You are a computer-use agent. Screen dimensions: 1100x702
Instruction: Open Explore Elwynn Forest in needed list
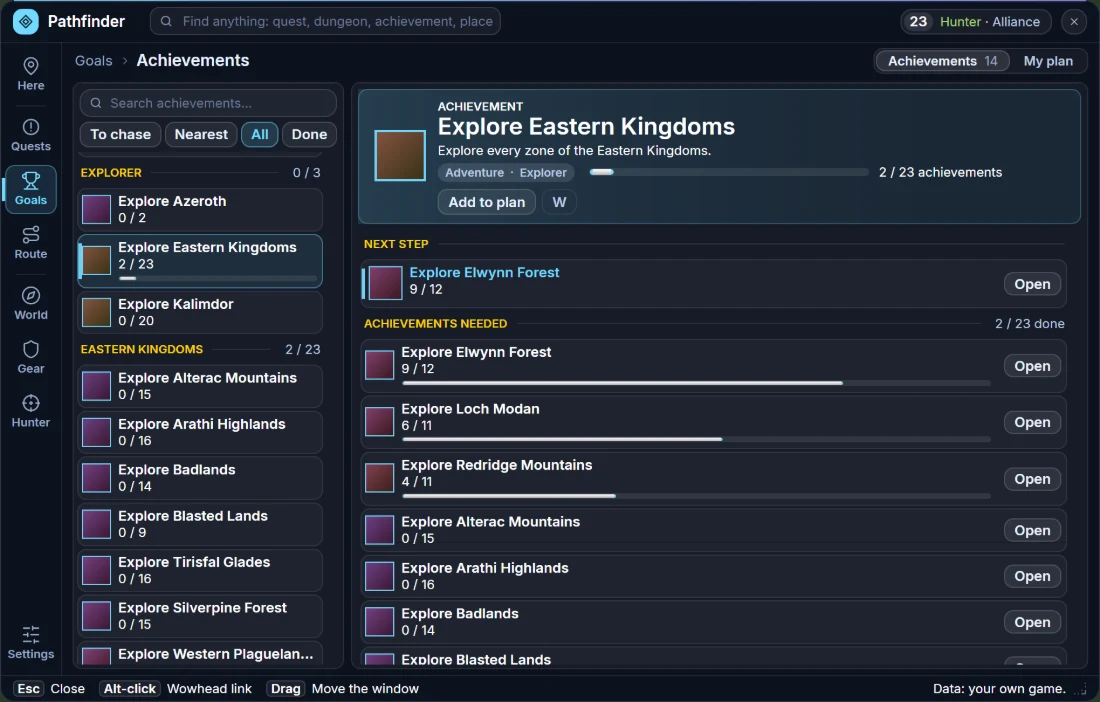tap(1032, 366)
